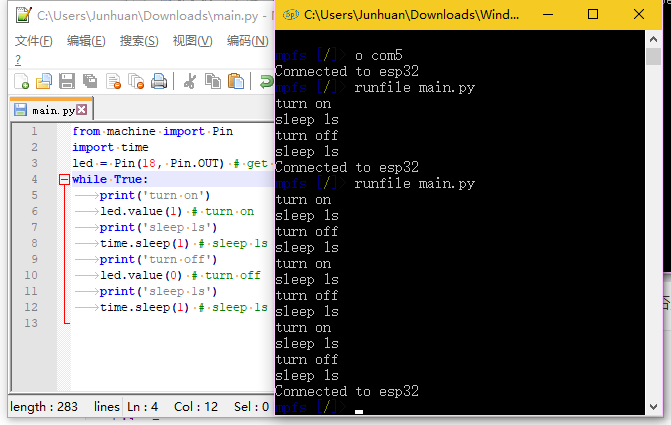Screen dimensions: 671x425
Task: Click the Copy toolbar icon
Action: (x=213, y=81)
